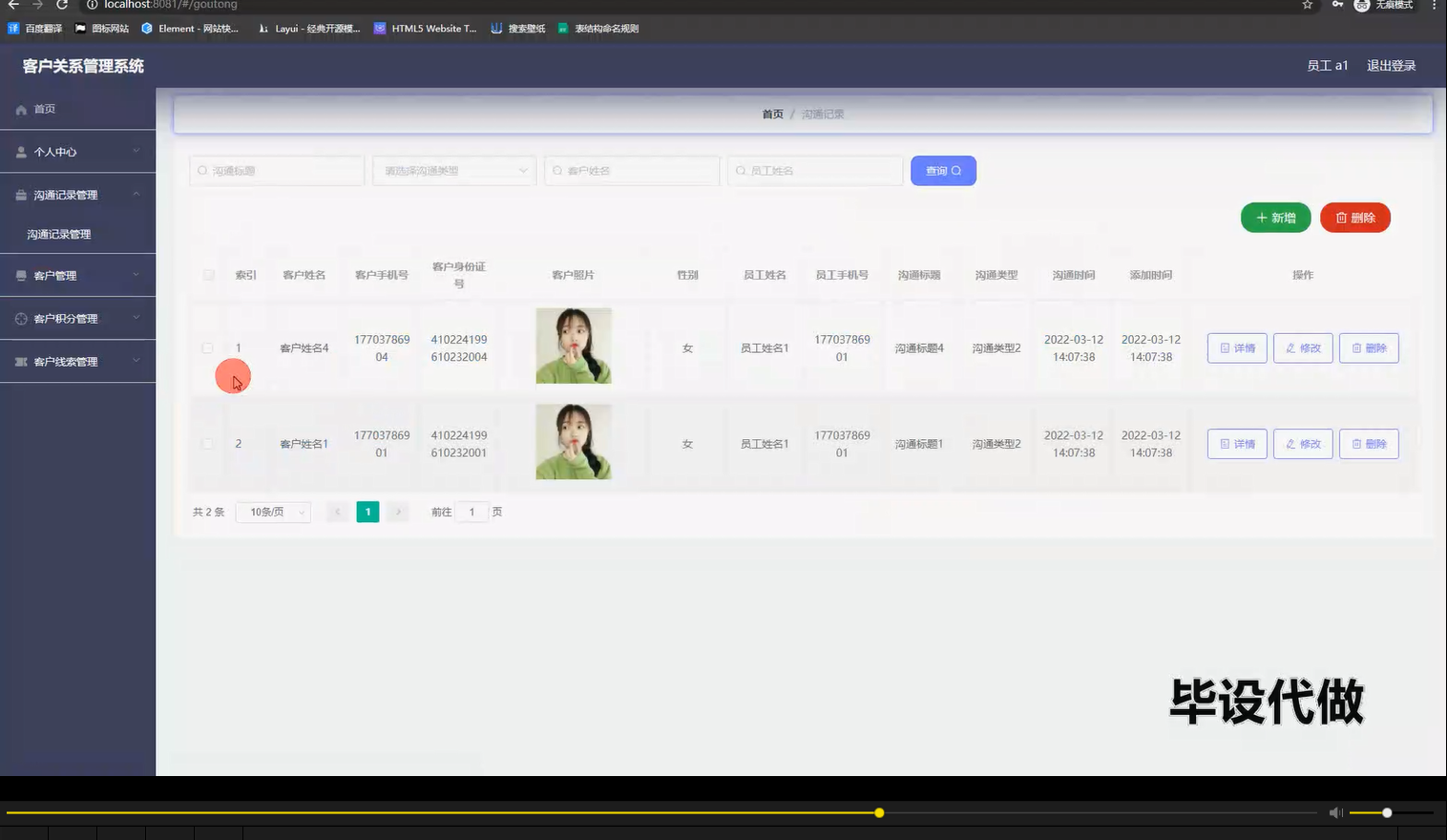
Task: Open the 10条/页 page size dropdown
Action: click(x=273, y=513)
